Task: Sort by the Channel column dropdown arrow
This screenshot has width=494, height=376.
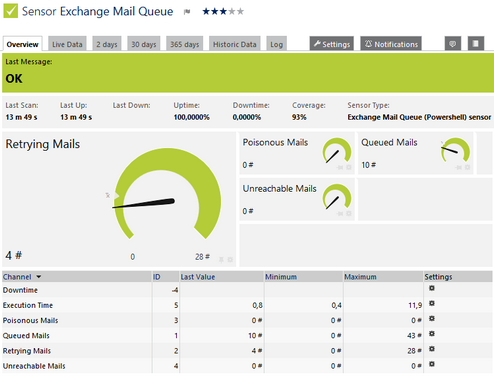Action: tap(39, 277)
